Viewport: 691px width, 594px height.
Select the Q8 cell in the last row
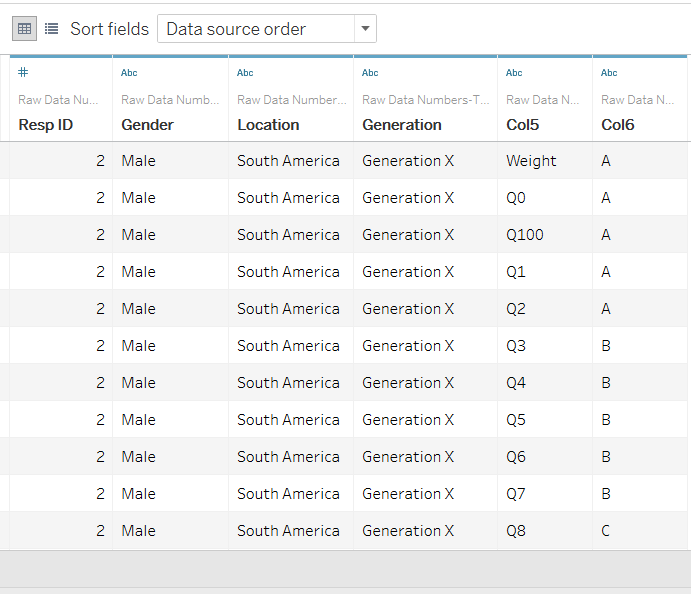pyautogui.click(x=516, y=531)
